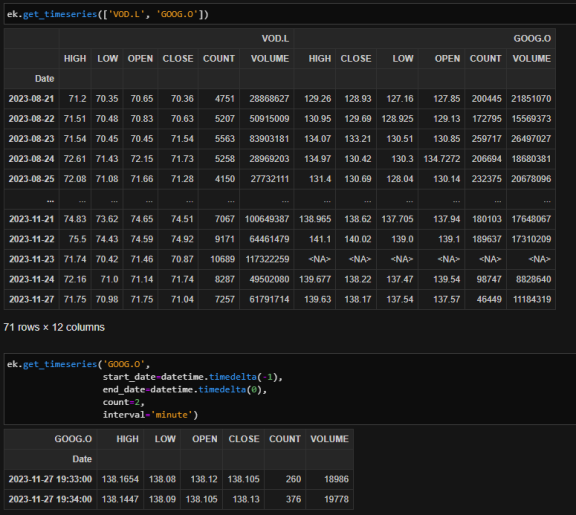The width and height of the screenshot is (576, 515).
Task: Select the daily row label 2023-11-27
Action: point(31,299)
